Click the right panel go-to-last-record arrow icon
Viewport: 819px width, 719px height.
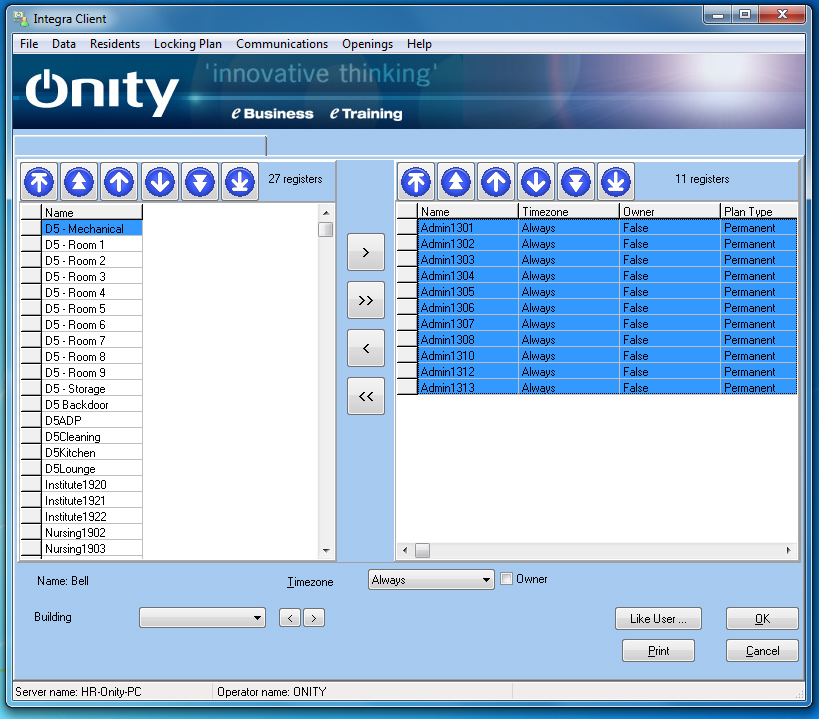click(x=616, y=181)
